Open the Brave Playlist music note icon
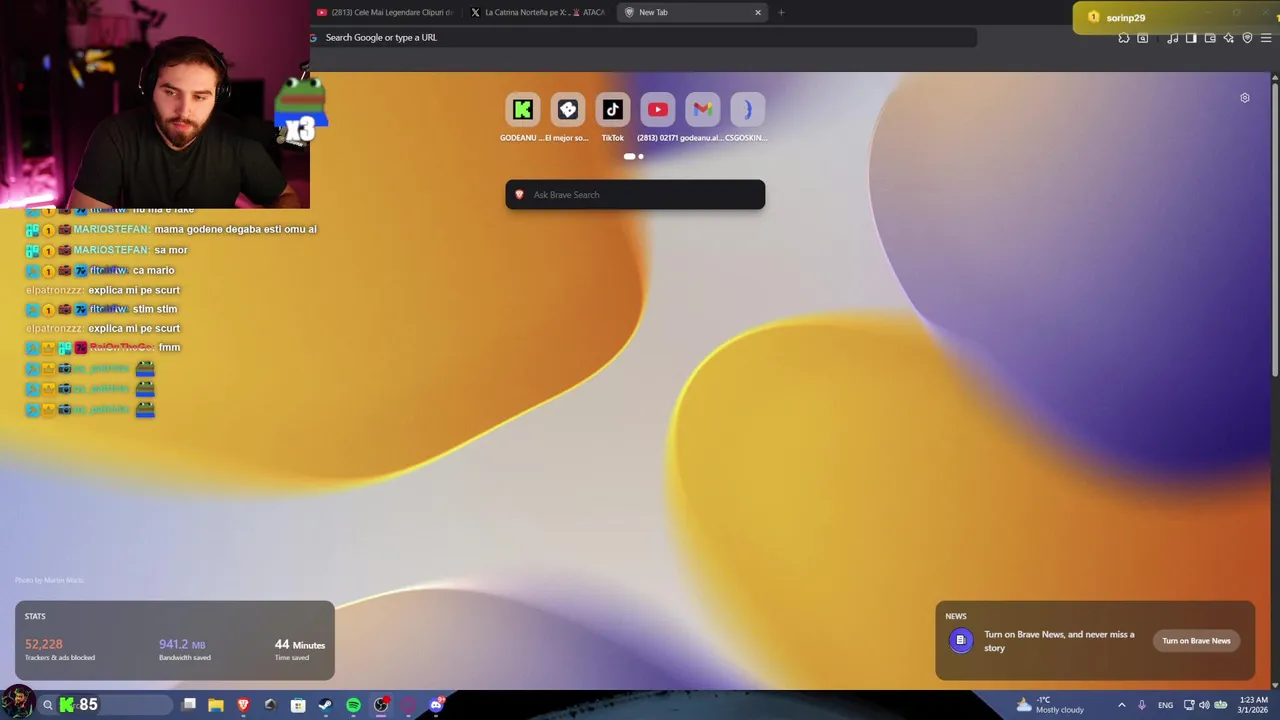The image size is (1280, 720). click(1173, 38)
